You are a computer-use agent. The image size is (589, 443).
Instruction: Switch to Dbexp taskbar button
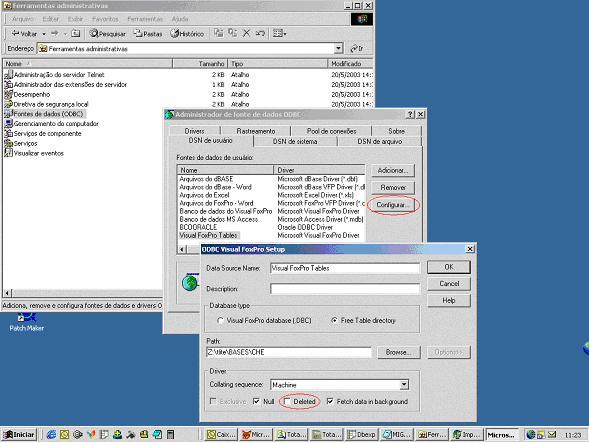(x=361, y=435)
